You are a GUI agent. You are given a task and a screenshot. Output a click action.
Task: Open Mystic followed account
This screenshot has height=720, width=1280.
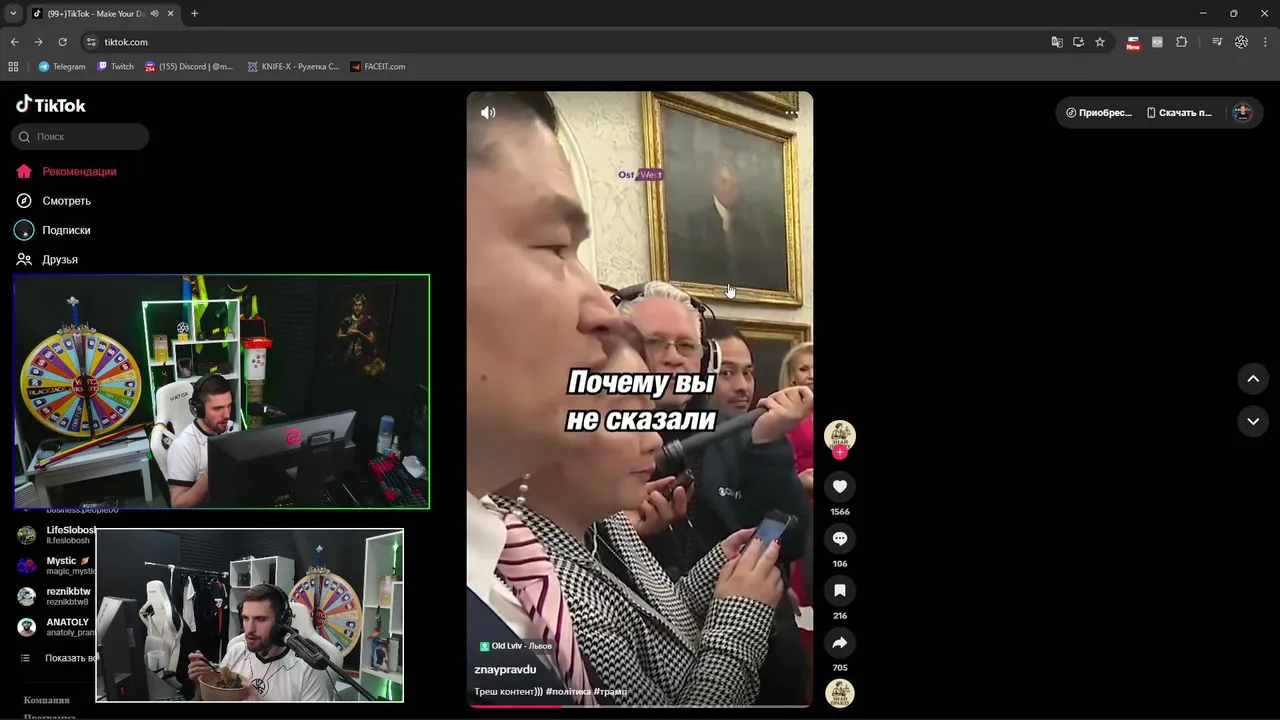tap(56, 566)
